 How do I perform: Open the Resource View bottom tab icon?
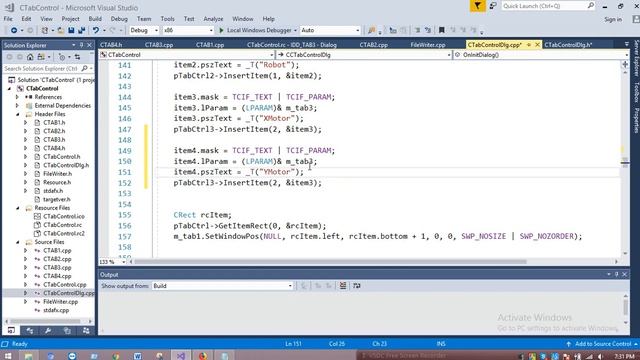tap(67, 331)
